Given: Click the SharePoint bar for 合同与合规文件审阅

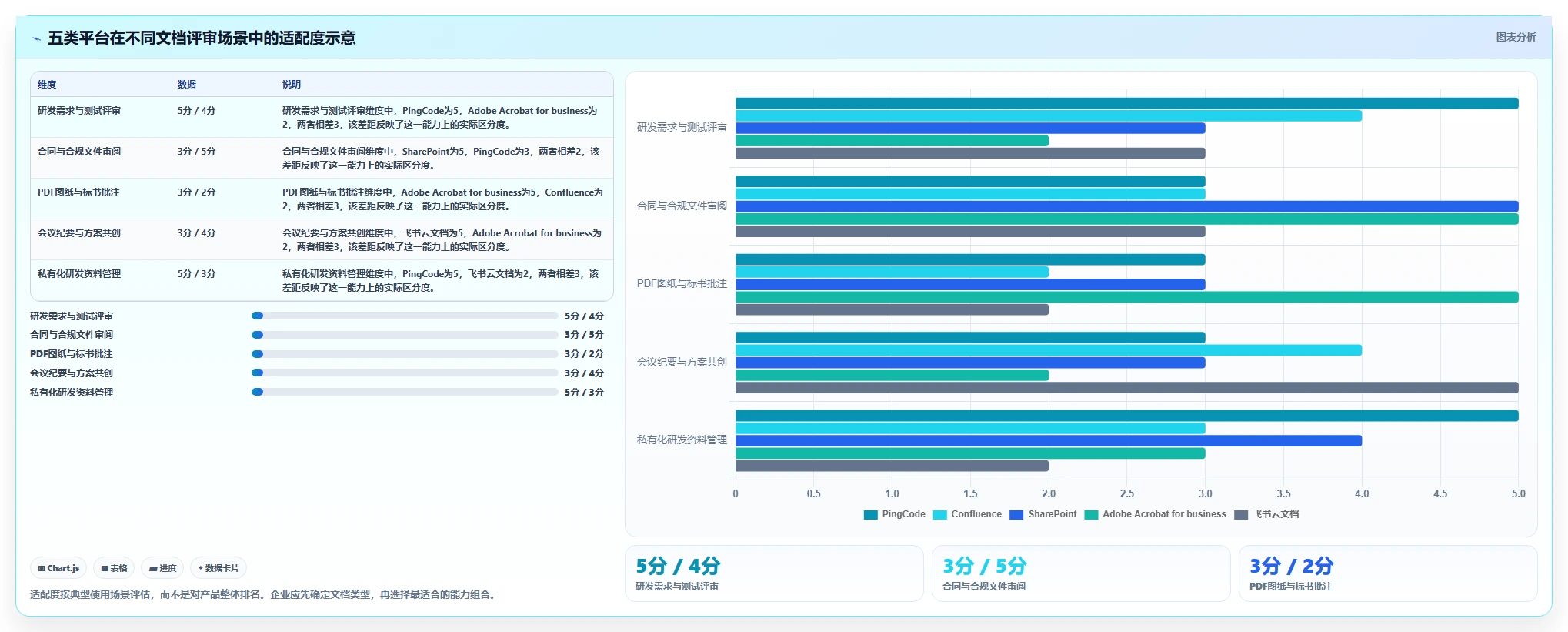Looking at the screenshot, I should [1127, 206].
